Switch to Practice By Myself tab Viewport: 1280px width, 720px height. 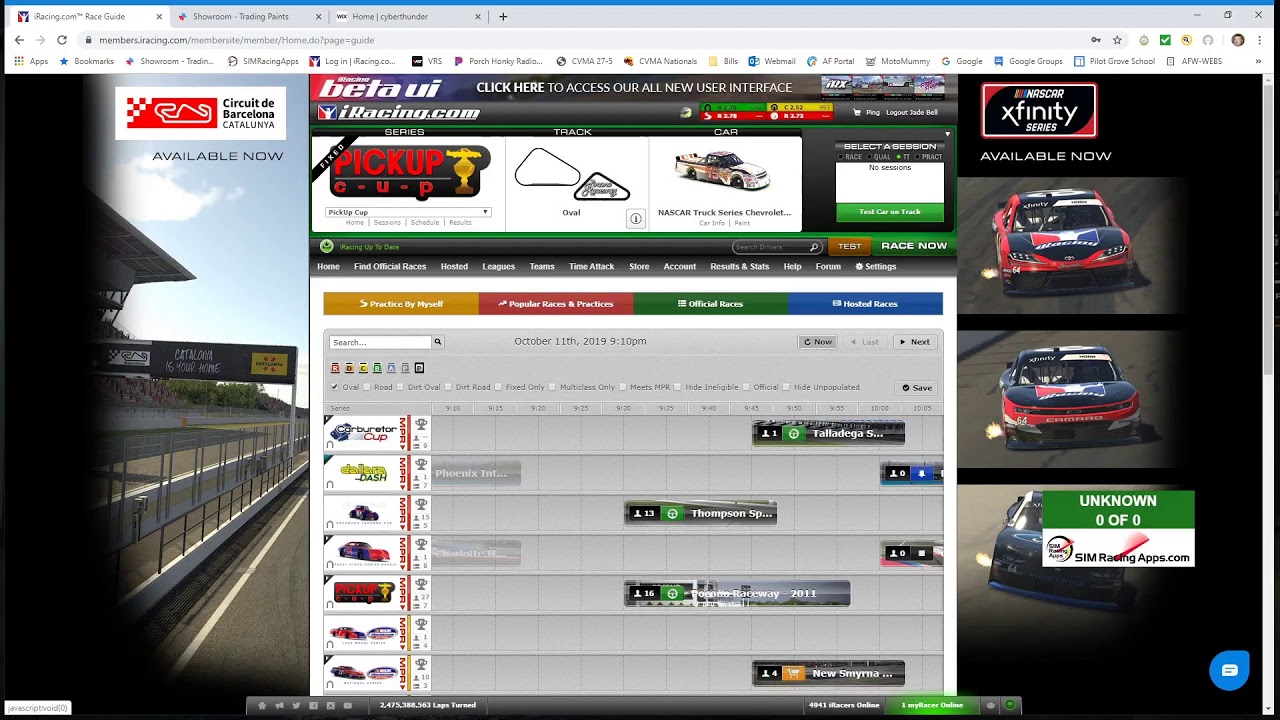(x=401, y=303)
